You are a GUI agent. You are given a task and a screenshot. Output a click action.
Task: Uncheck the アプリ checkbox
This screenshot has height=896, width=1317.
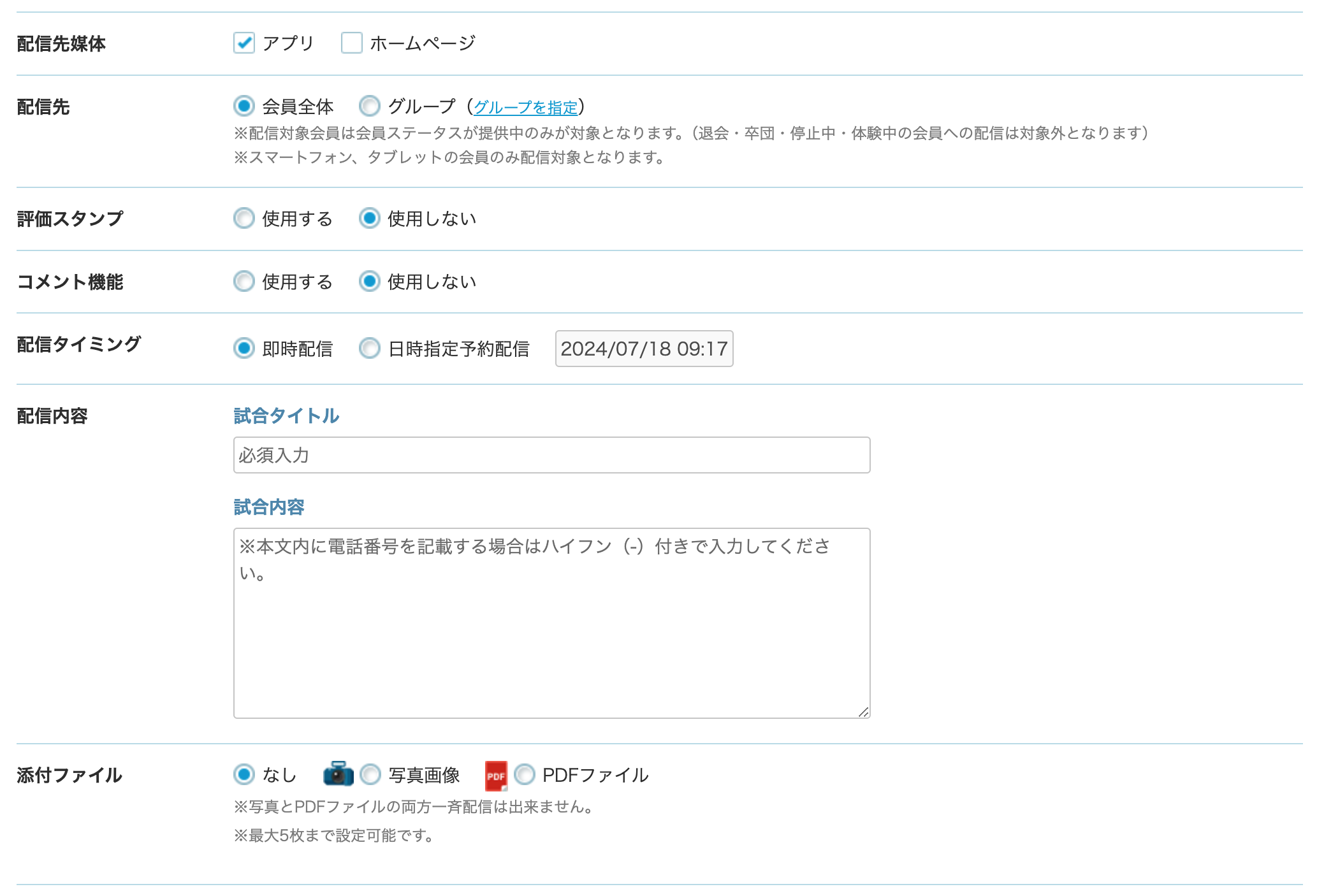pos(244,43)
